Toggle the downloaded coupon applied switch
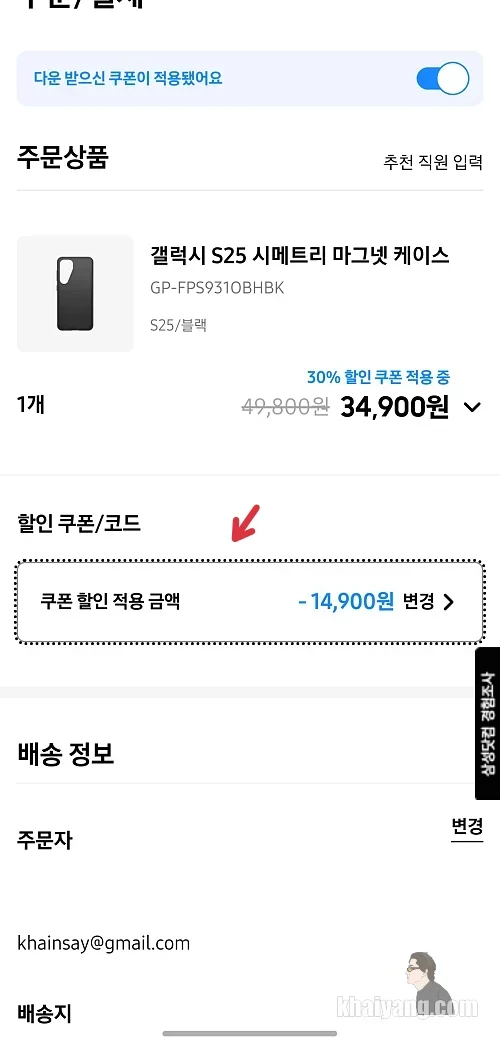 [443, 79]
